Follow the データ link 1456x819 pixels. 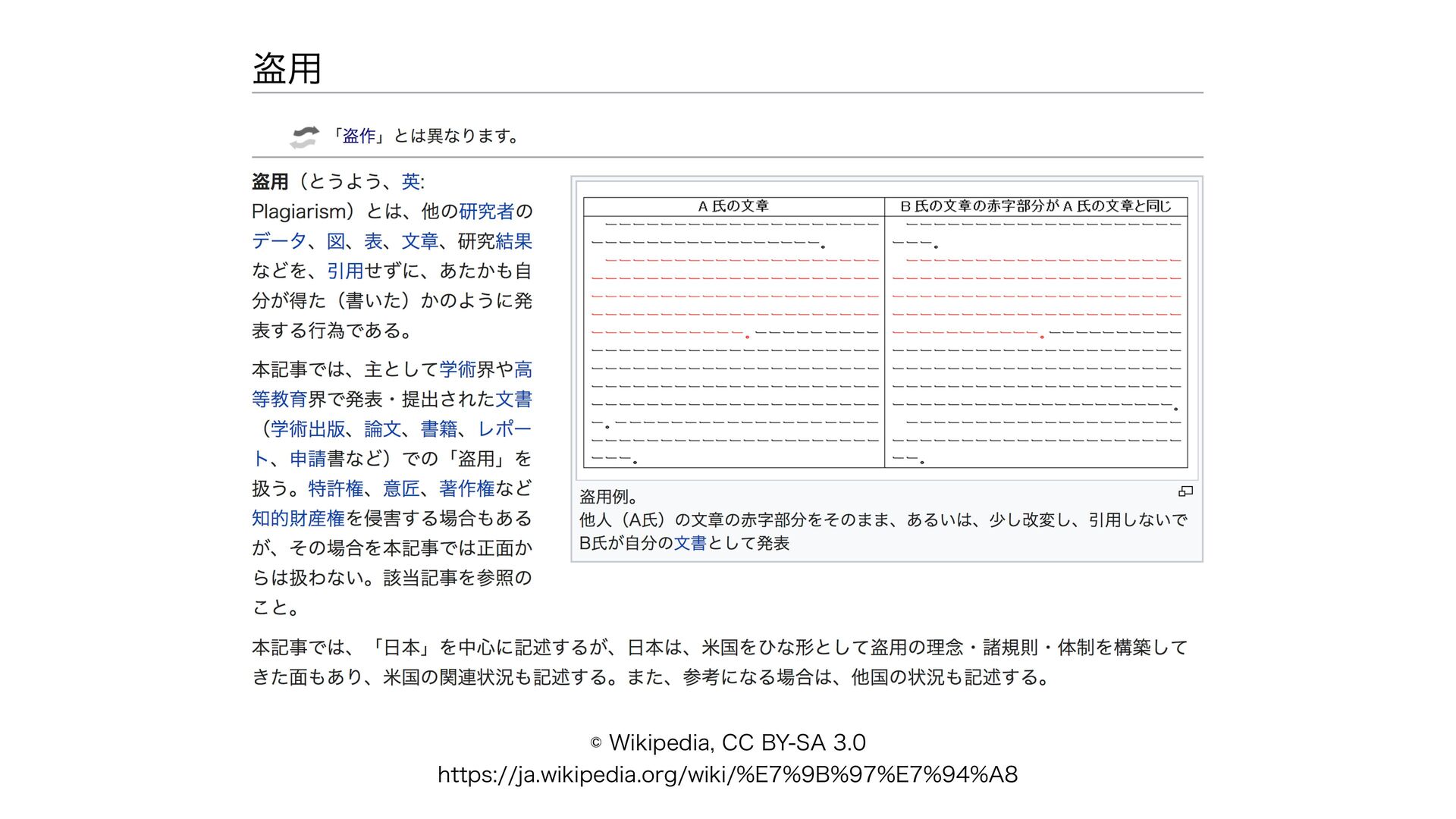tap(279, 241)
